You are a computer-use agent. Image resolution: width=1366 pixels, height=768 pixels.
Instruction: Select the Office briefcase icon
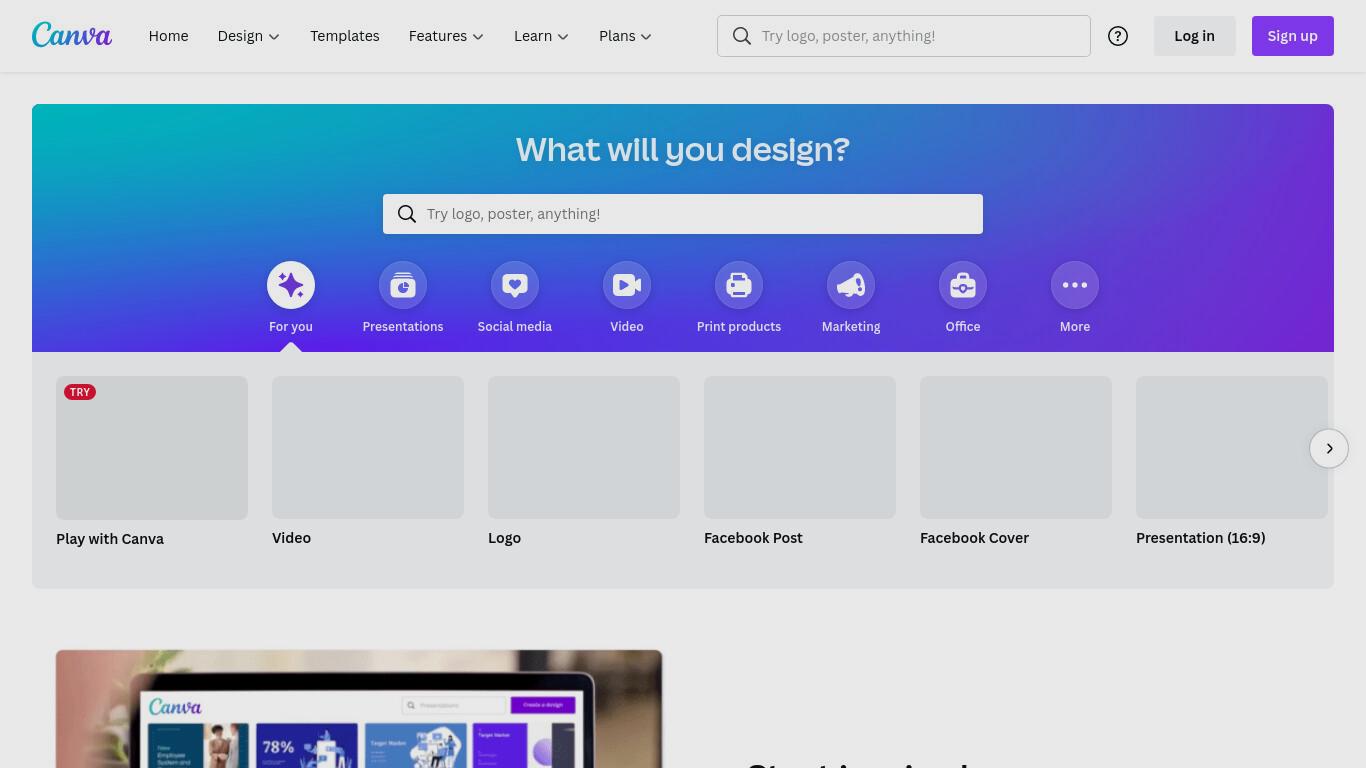963,285
